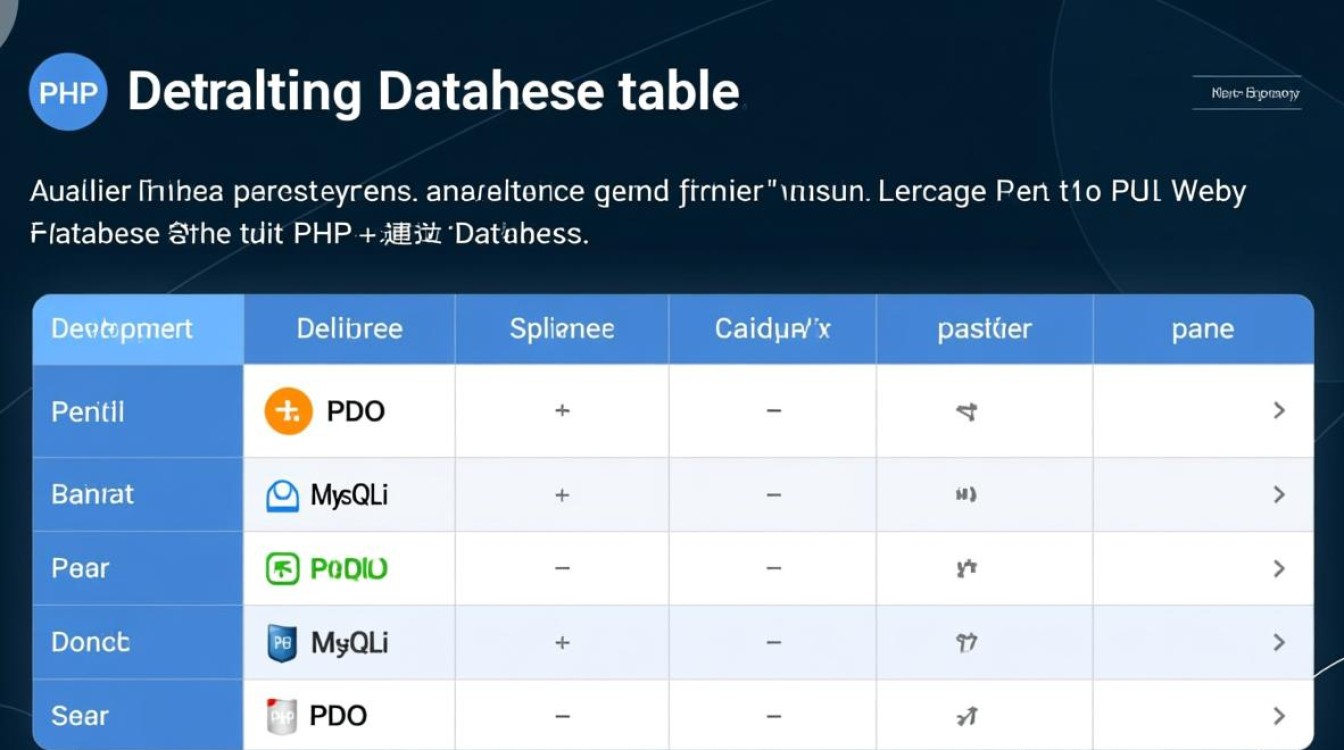Click the blue MySQLi icon in Banrat row

coord(283,495)
